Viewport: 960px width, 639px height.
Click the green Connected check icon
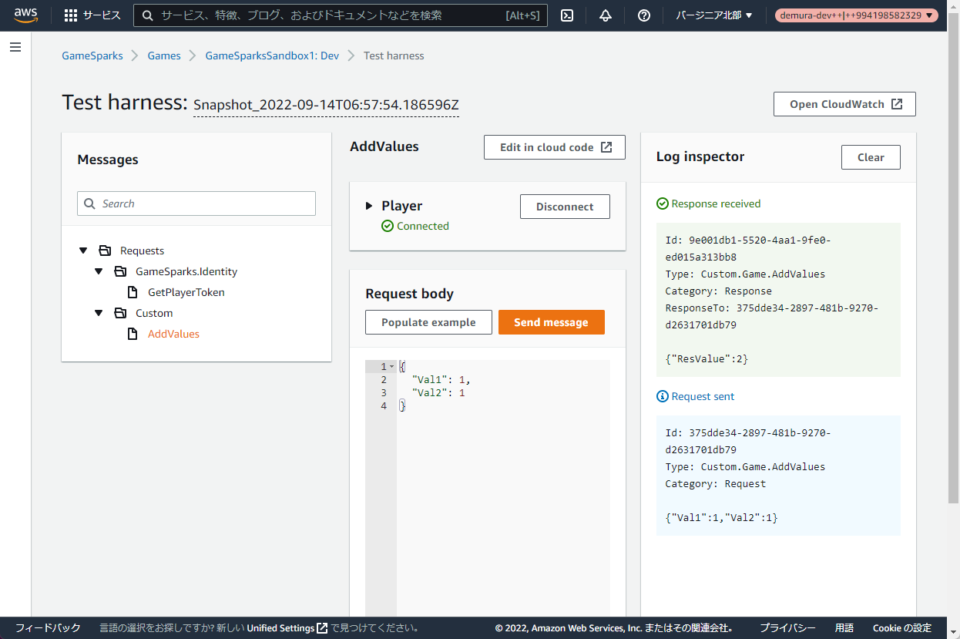click(x=387, y=225)
